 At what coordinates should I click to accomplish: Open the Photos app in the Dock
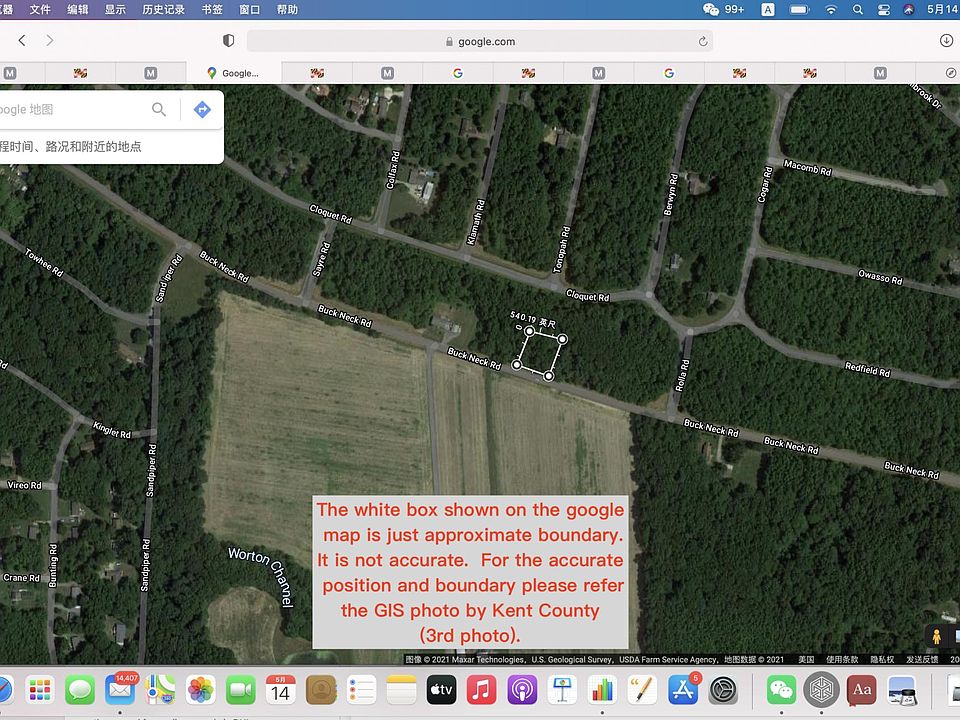[201, 690]
